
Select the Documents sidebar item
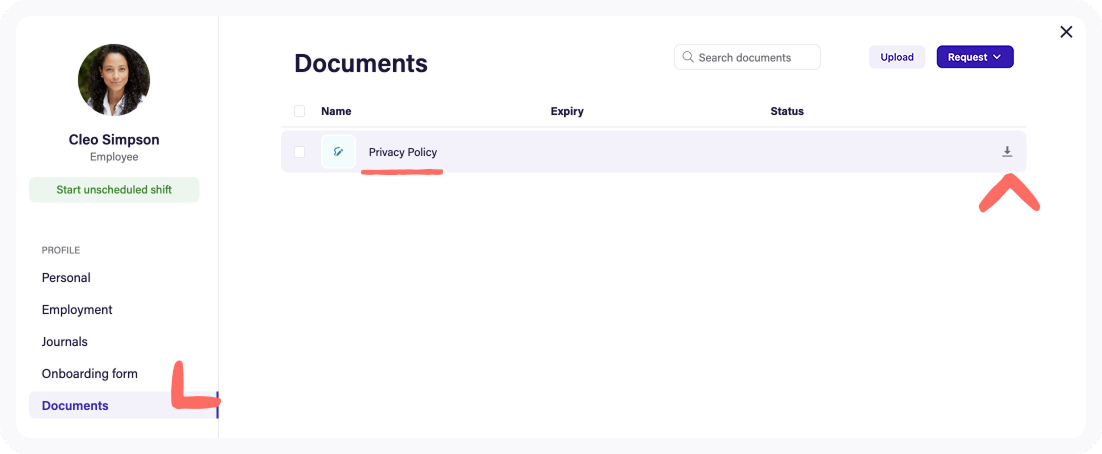[x=75, y=406]
